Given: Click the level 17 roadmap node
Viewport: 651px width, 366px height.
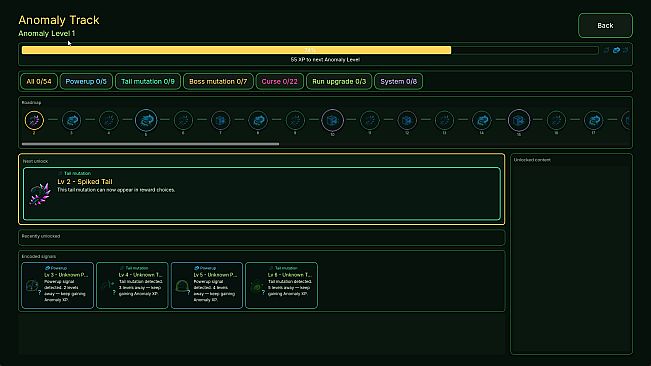Looking at the screenshot, I should click(x=593, y=120).
